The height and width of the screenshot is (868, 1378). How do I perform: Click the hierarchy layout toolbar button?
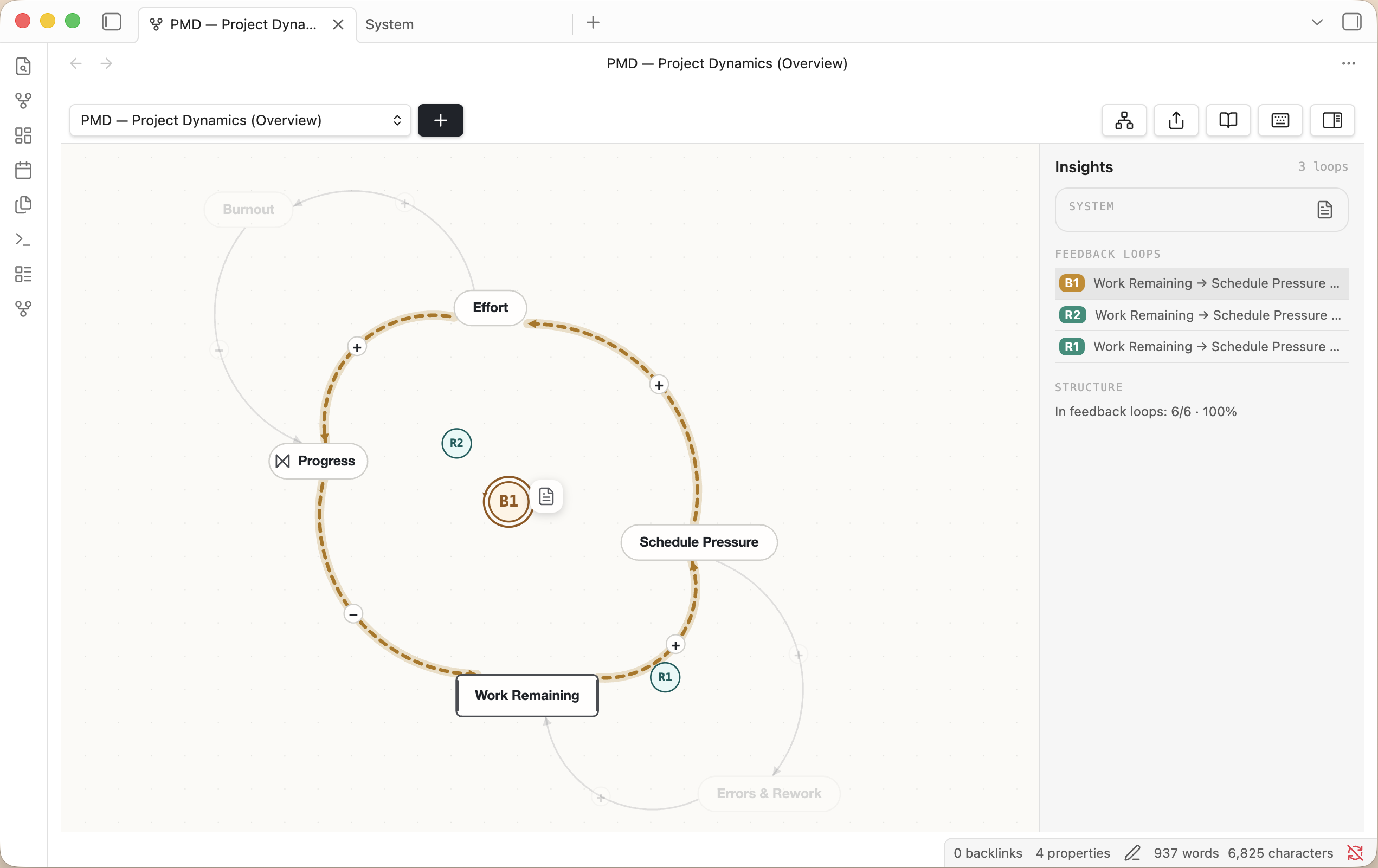click(x=1124, y=120)
